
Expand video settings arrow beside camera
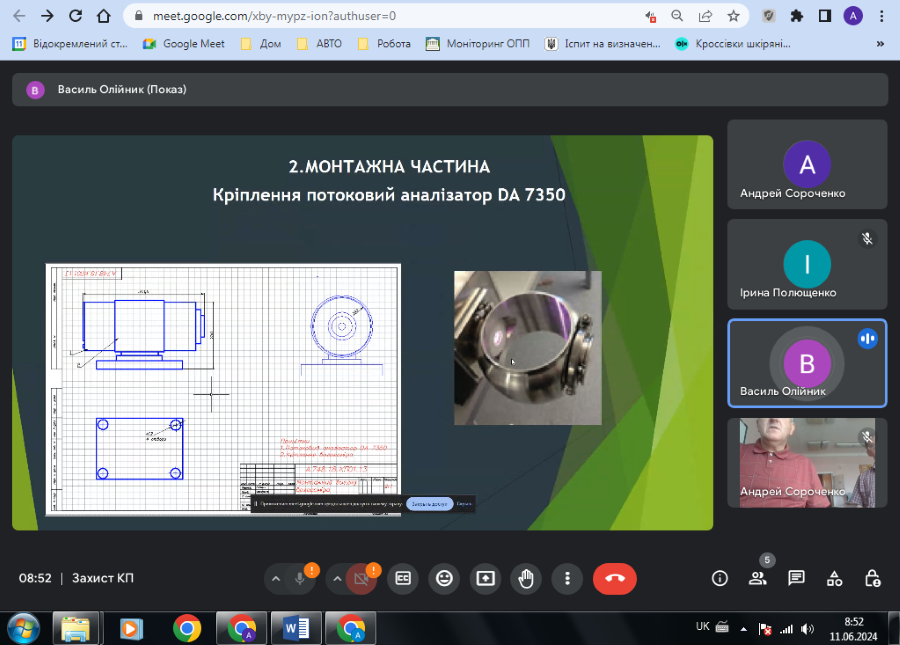tap(337, 578)
